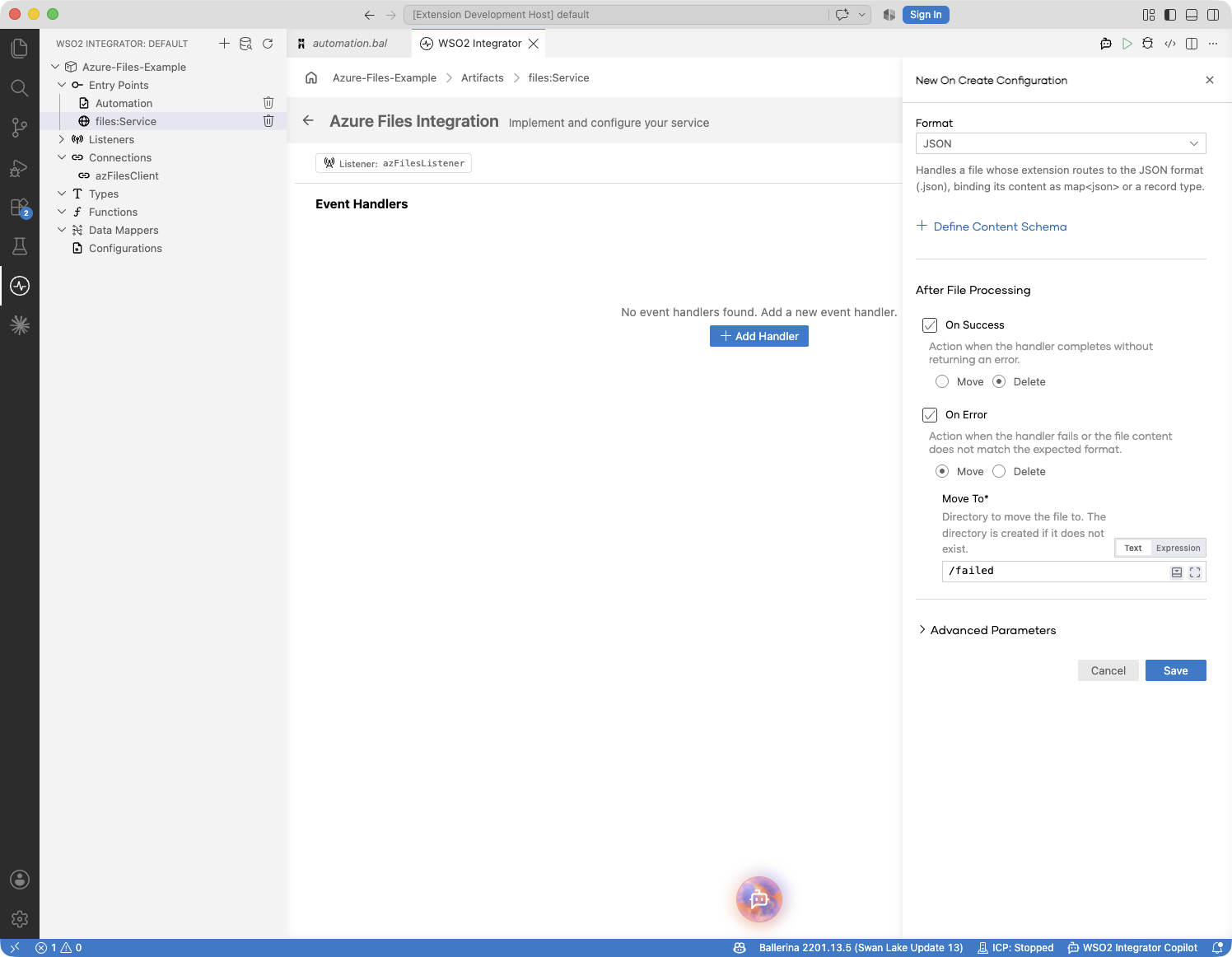Switch Move To input to Expression mode
This screenshot has width=1232, height=957.
(1178, 548)
